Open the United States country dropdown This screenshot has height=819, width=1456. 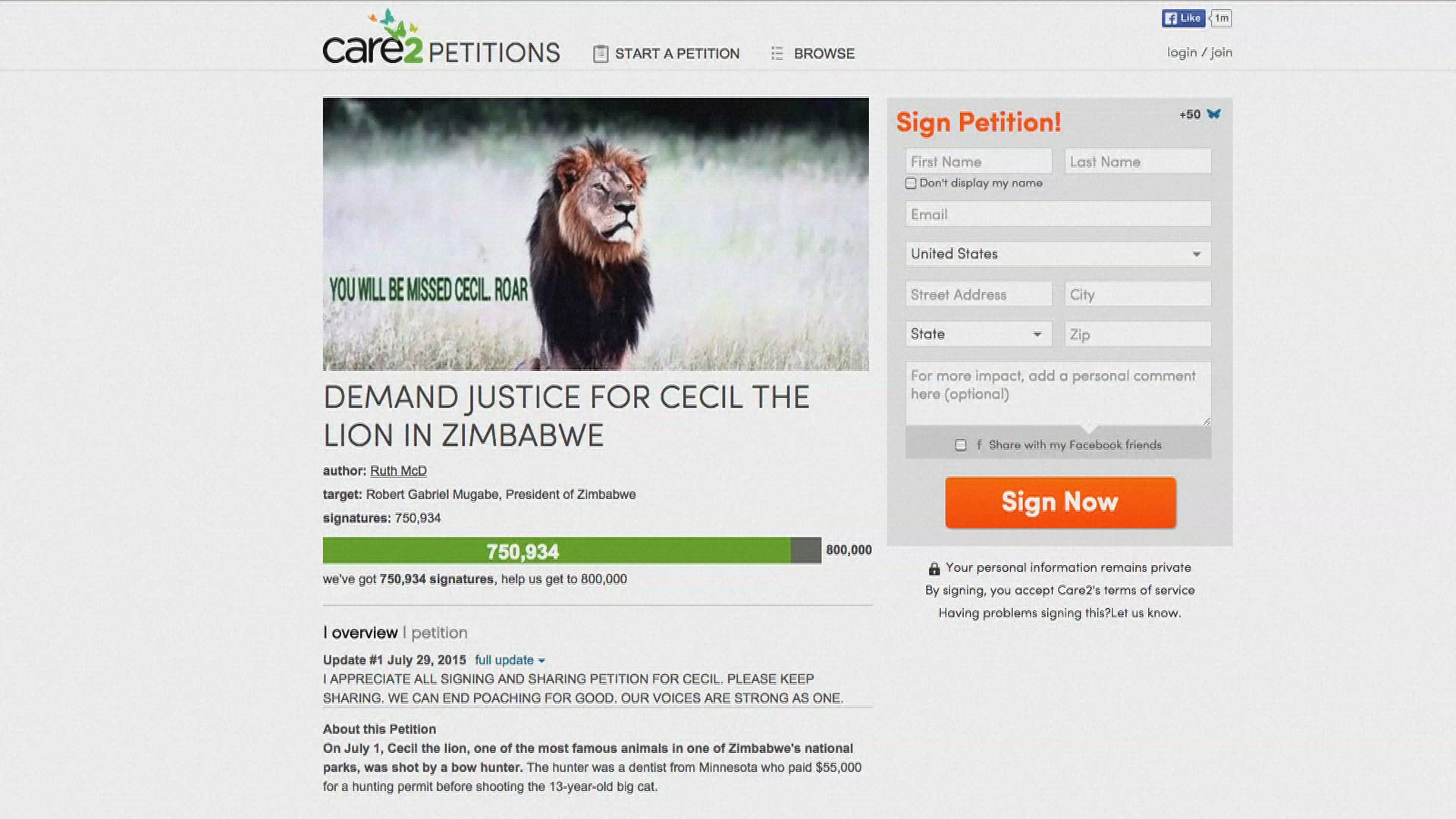coord(1058,254)
